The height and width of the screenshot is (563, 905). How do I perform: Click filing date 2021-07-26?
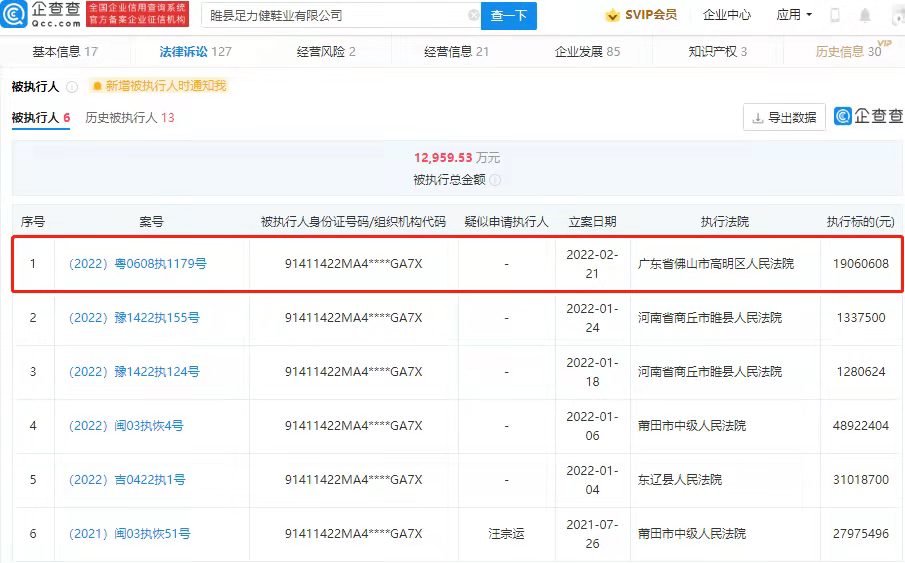(x=592, y=534)
